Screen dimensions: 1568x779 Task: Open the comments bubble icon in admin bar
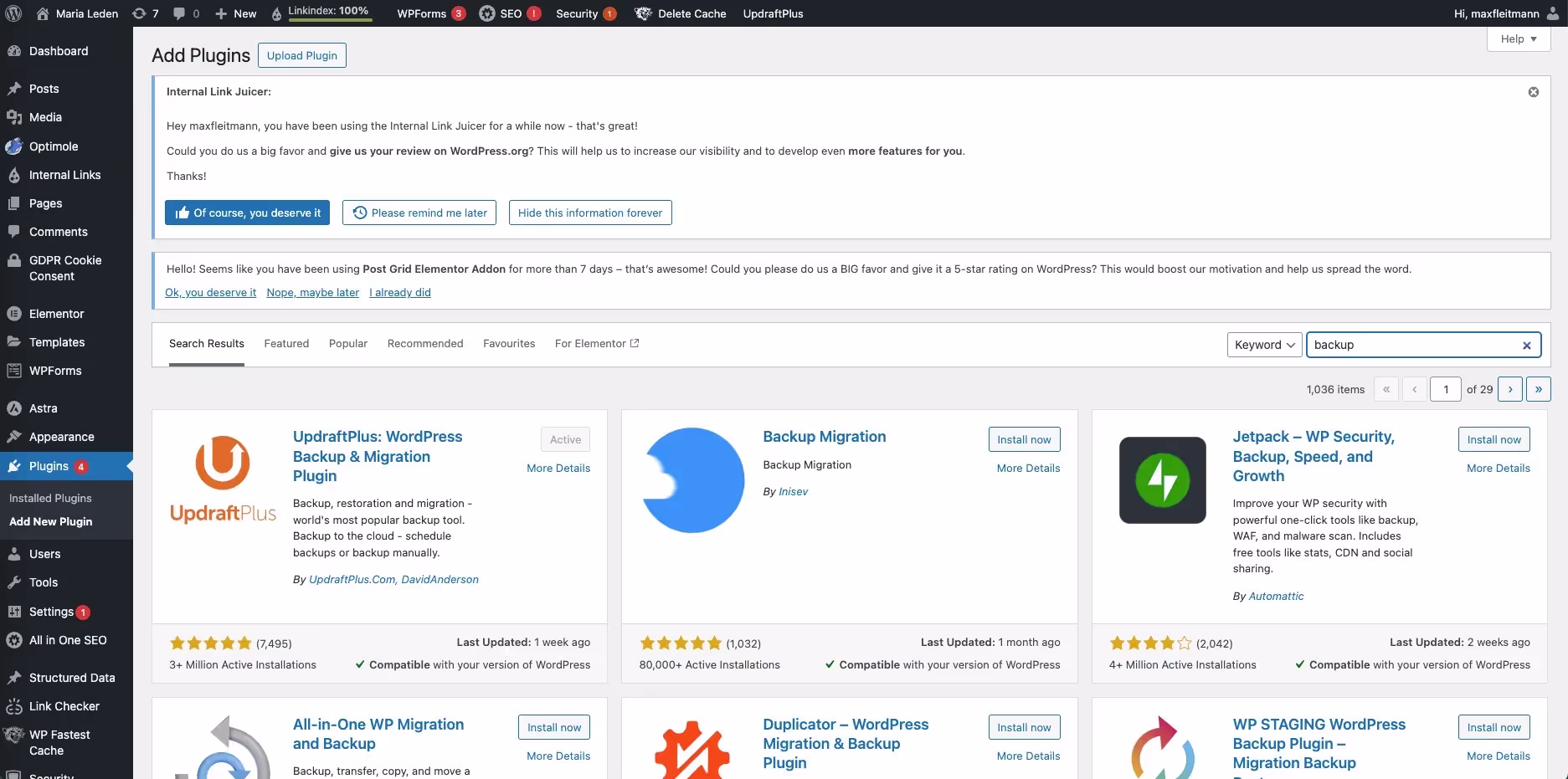(x=179, y=13)
